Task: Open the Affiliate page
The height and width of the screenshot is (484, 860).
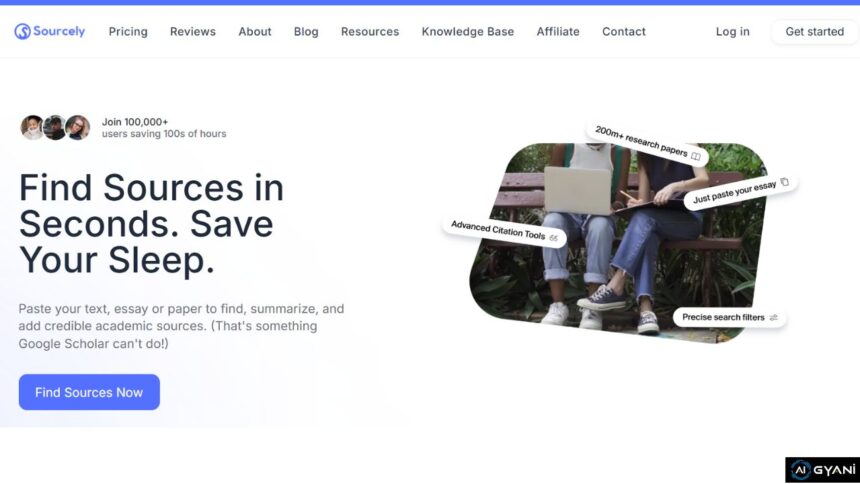Action: pyautogui.click(x=558, y=32)
